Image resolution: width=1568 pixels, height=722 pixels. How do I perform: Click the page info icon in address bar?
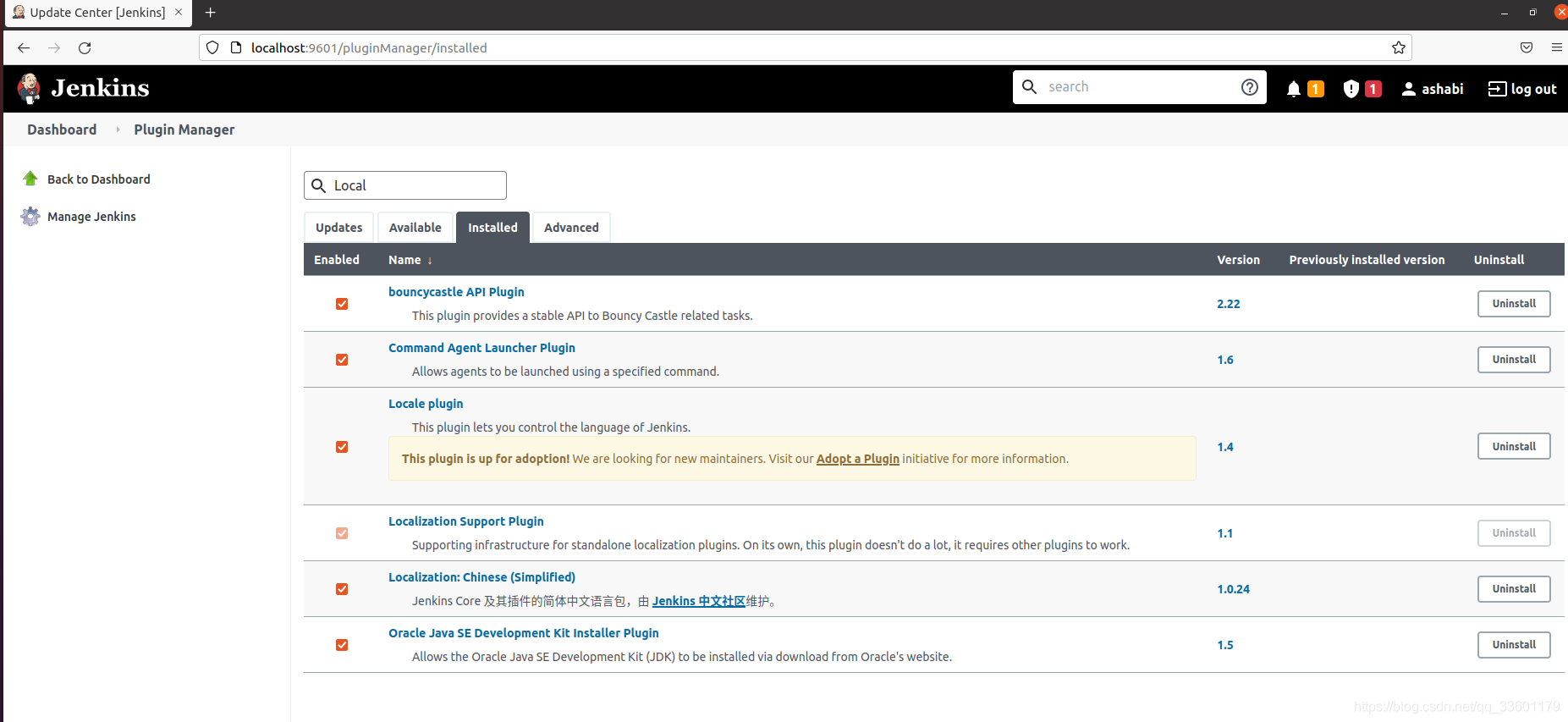(x=236, y=47)
